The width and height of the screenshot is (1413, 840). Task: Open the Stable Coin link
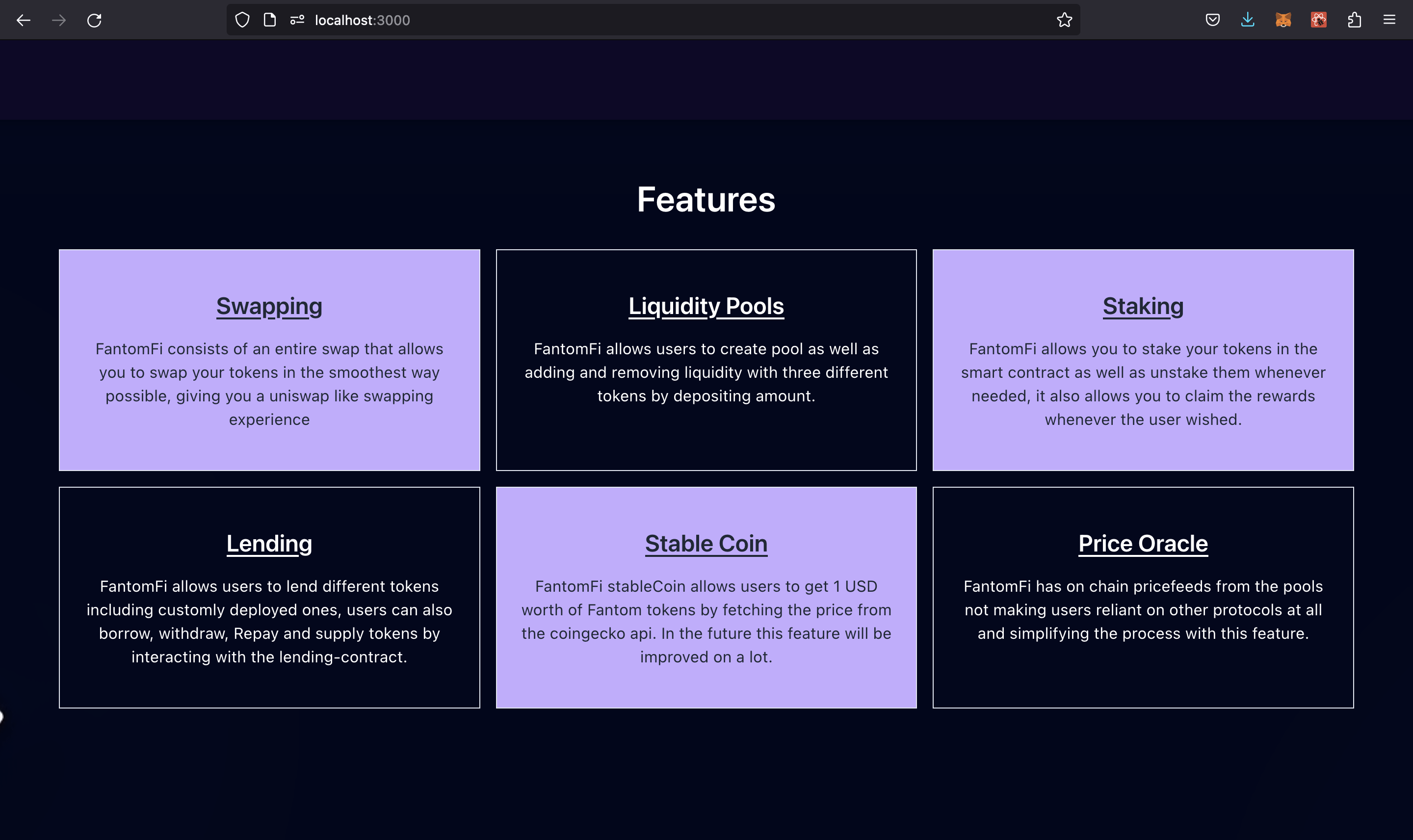[706, 543]
